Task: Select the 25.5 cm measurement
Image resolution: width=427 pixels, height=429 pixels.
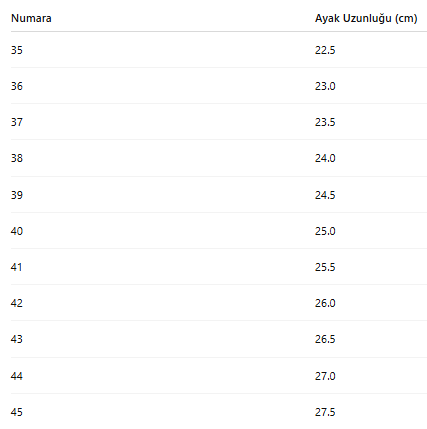Action: tap(325, 267)
